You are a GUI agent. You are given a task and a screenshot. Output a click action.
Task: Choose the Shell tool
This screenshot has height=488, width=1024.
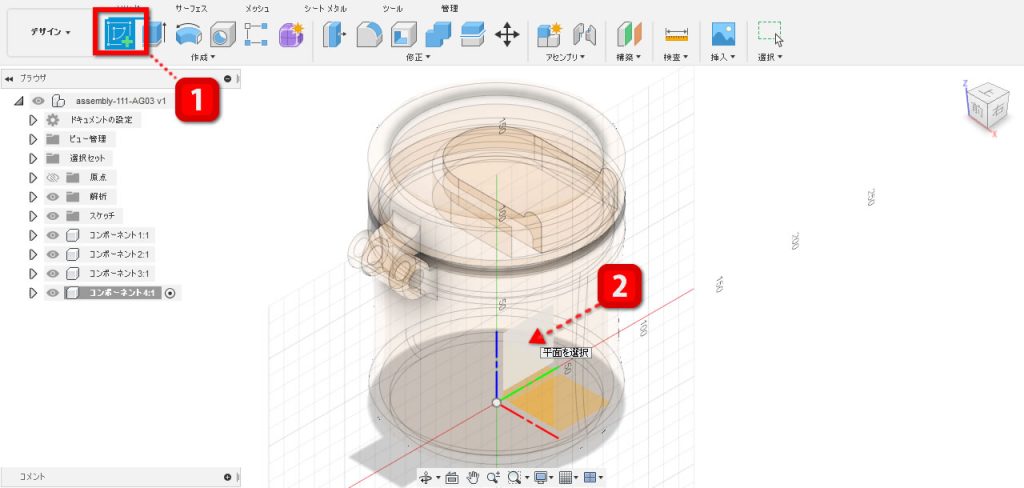(404, 35)
